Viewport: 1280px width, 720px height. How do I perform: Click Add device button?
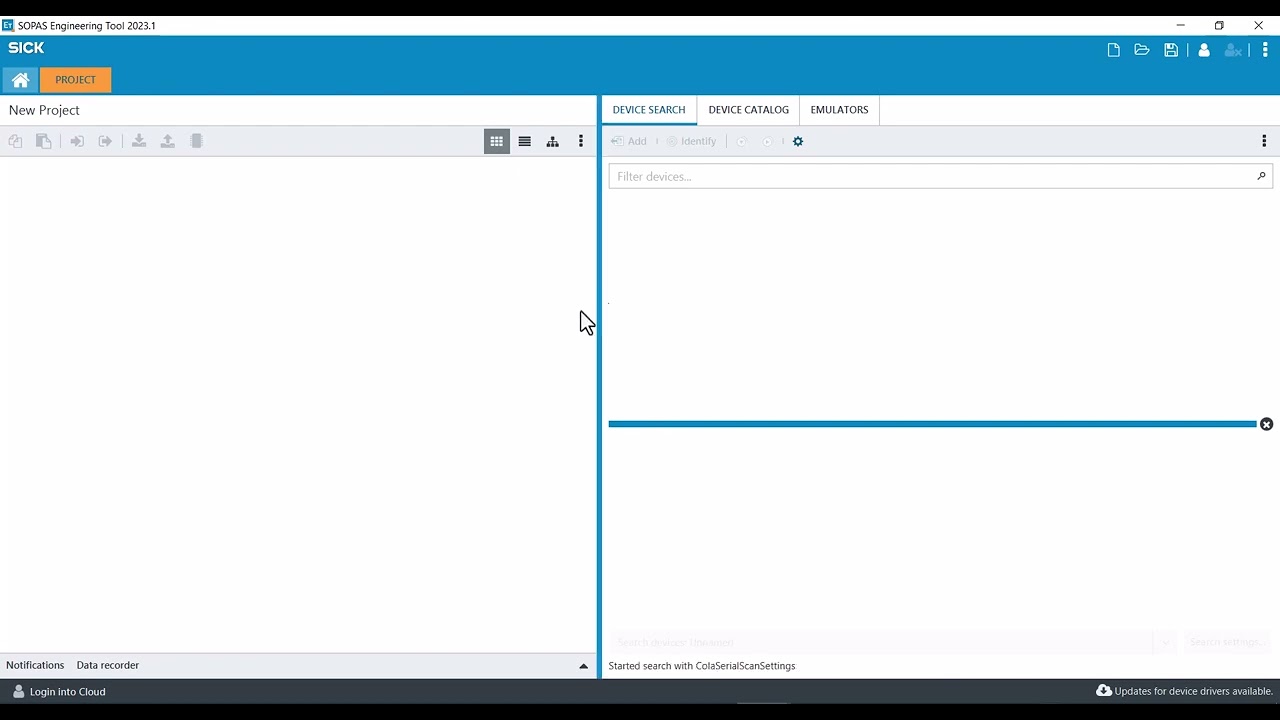[629, 141]
